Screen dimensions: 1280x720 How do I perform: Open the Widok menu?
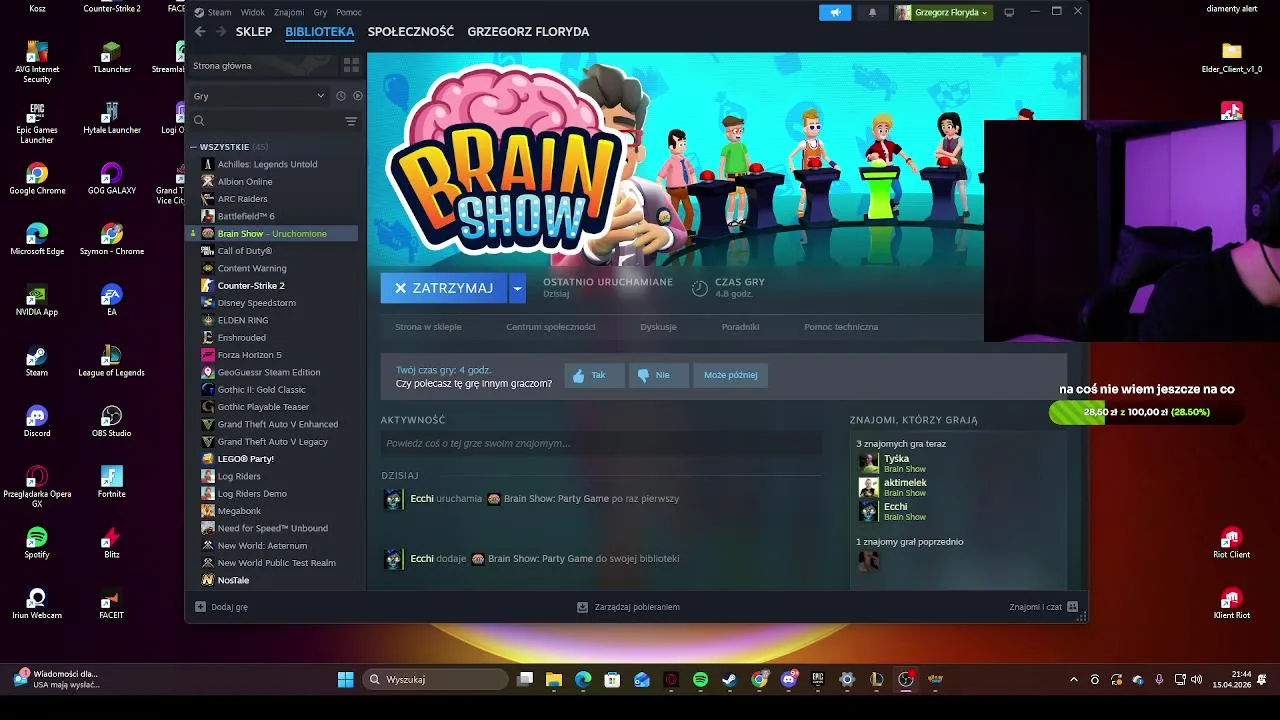pos(253,12)
